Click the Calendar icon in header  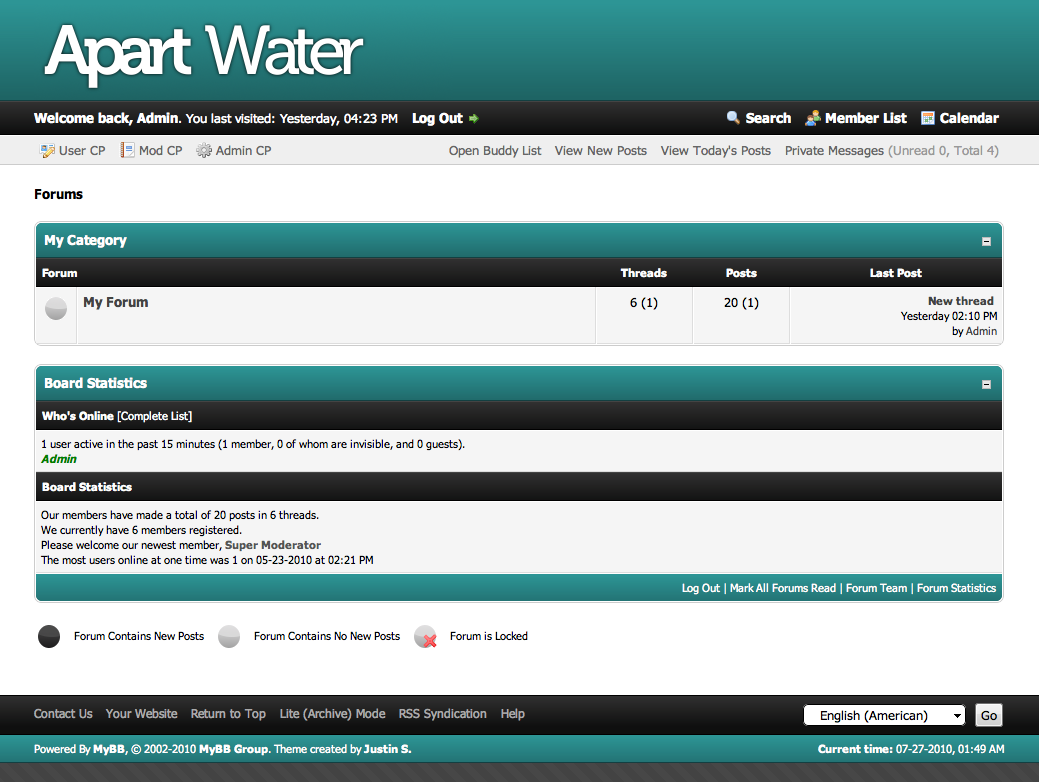point(928,118)
